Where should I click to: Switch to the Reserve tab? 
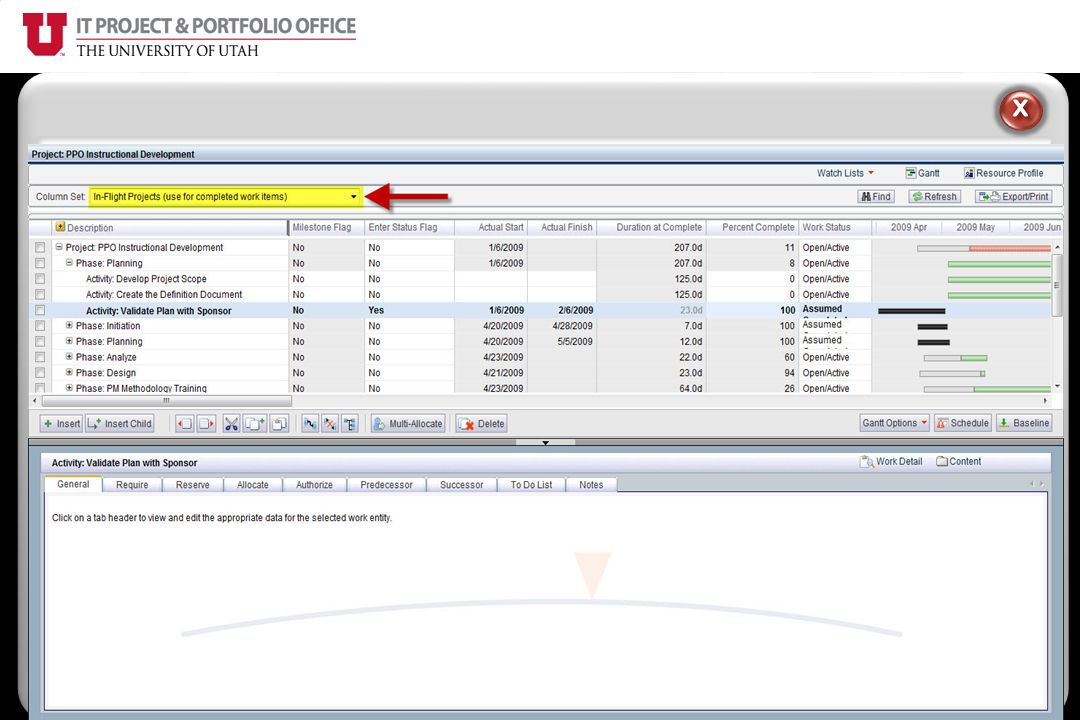[193, 485]
